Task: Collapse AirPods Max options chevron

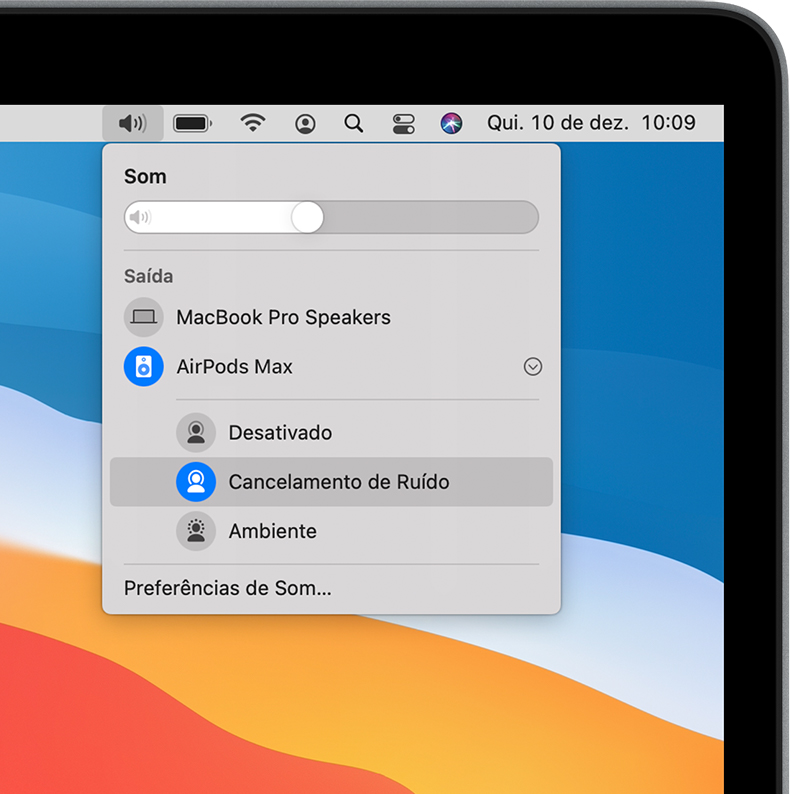Action: click(533, 367)
